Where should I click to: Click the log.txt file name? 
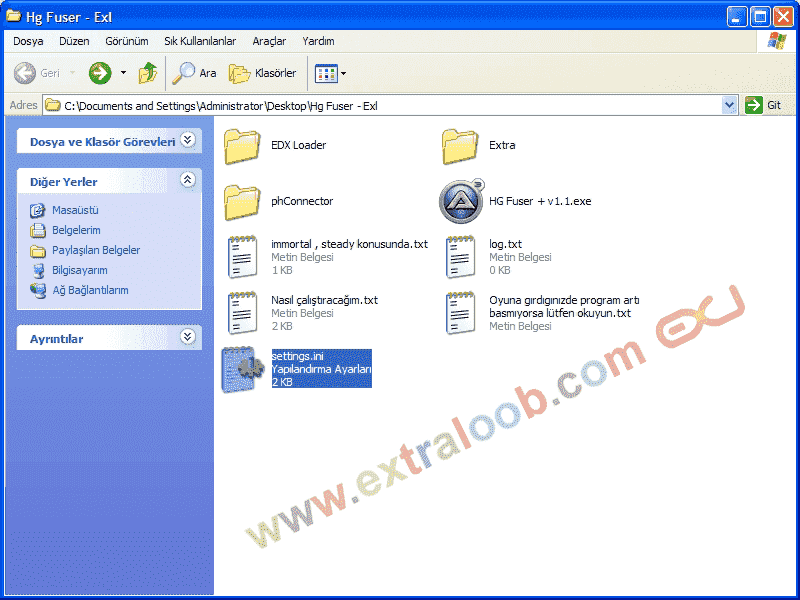tap(505, 244)
